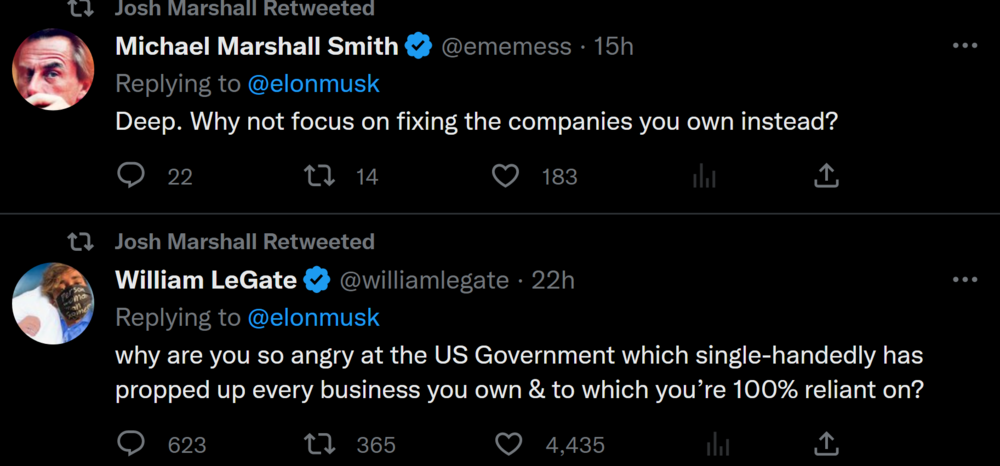Click @elonmusk link in William LeGate's reply
This screenshot has height=466, width=1000.
313,318
